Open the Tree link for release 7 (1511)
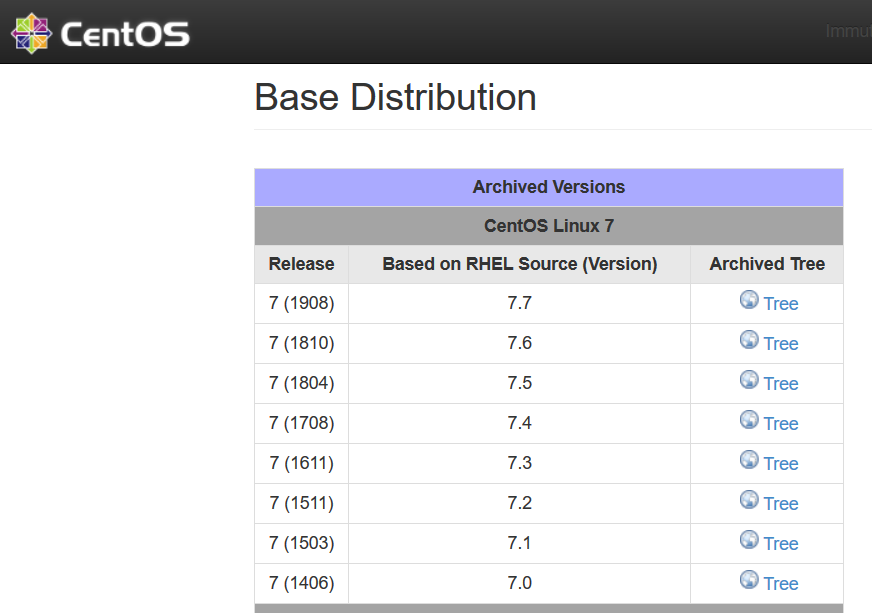Viewport: 872px width, 613px height. click(x=781, y=504)
